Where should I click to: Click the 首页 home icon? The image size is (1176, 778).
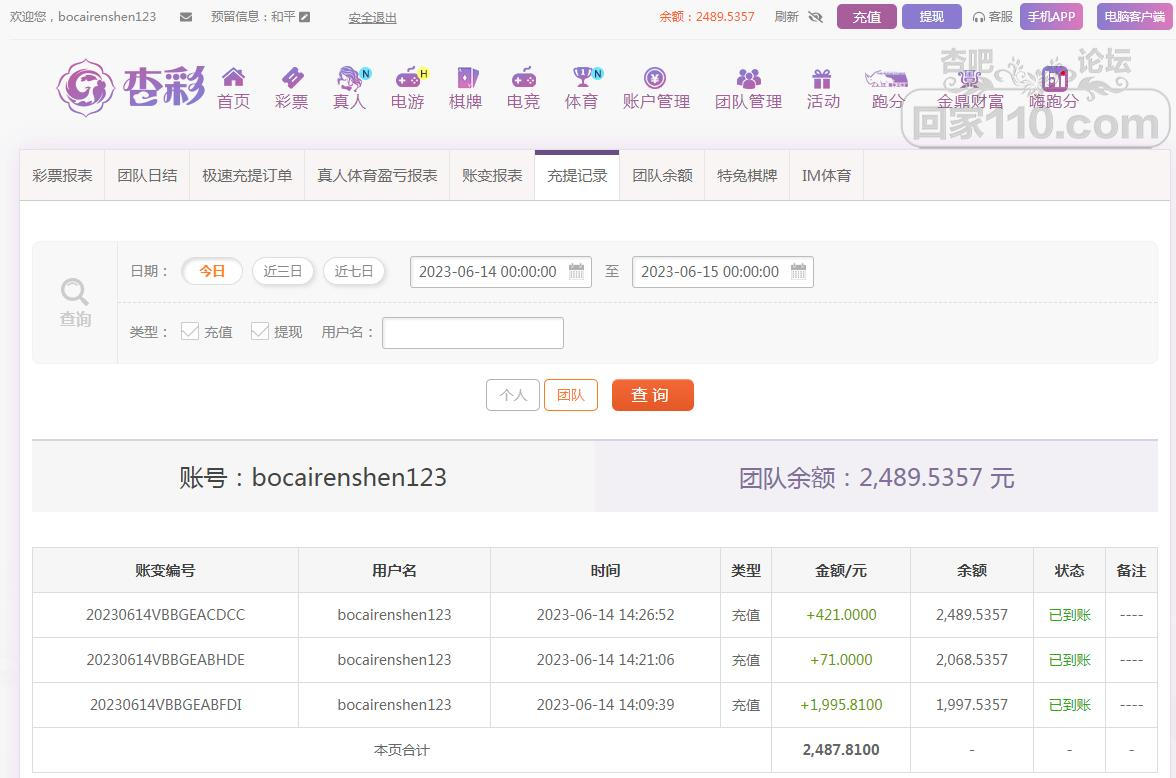point(233,79)
